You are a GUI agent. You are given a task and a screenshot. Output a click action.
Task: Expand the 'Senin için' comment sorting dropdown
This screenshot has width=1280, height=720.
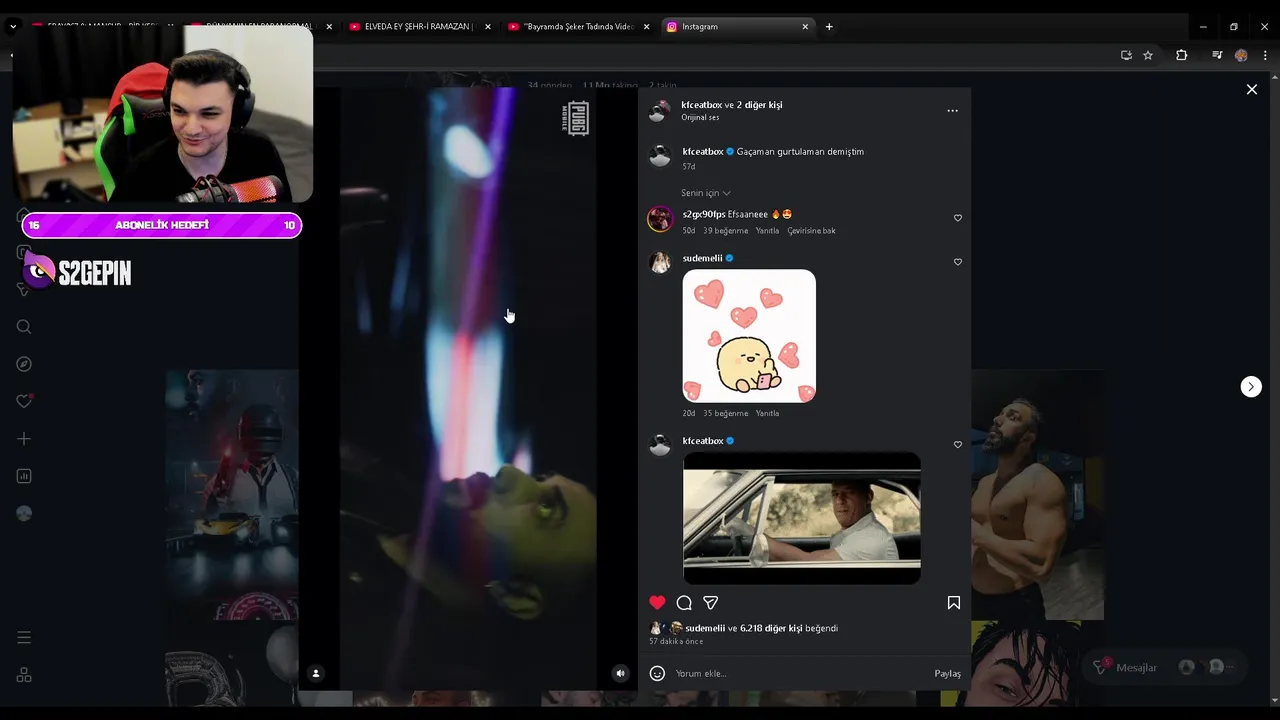[x=706, y=193]
